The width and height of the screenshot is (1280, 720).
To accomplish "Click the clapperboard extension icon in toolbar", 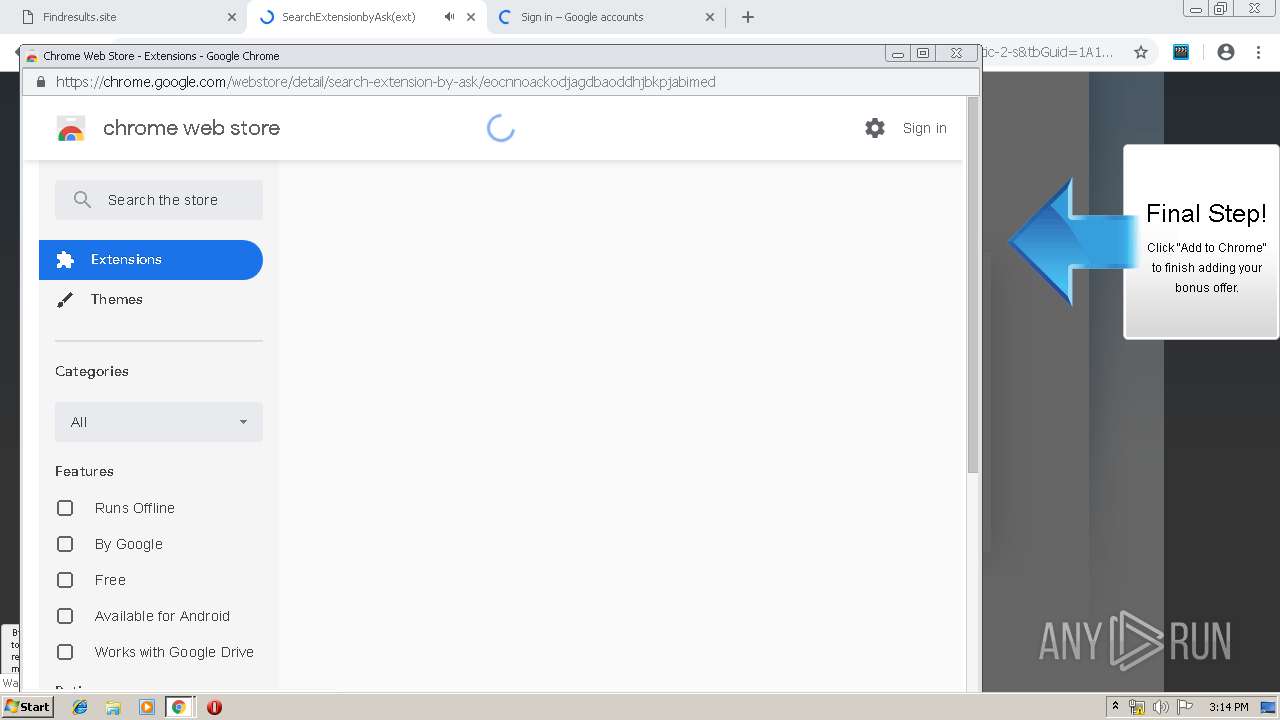I will click(x=1181, y=52).
